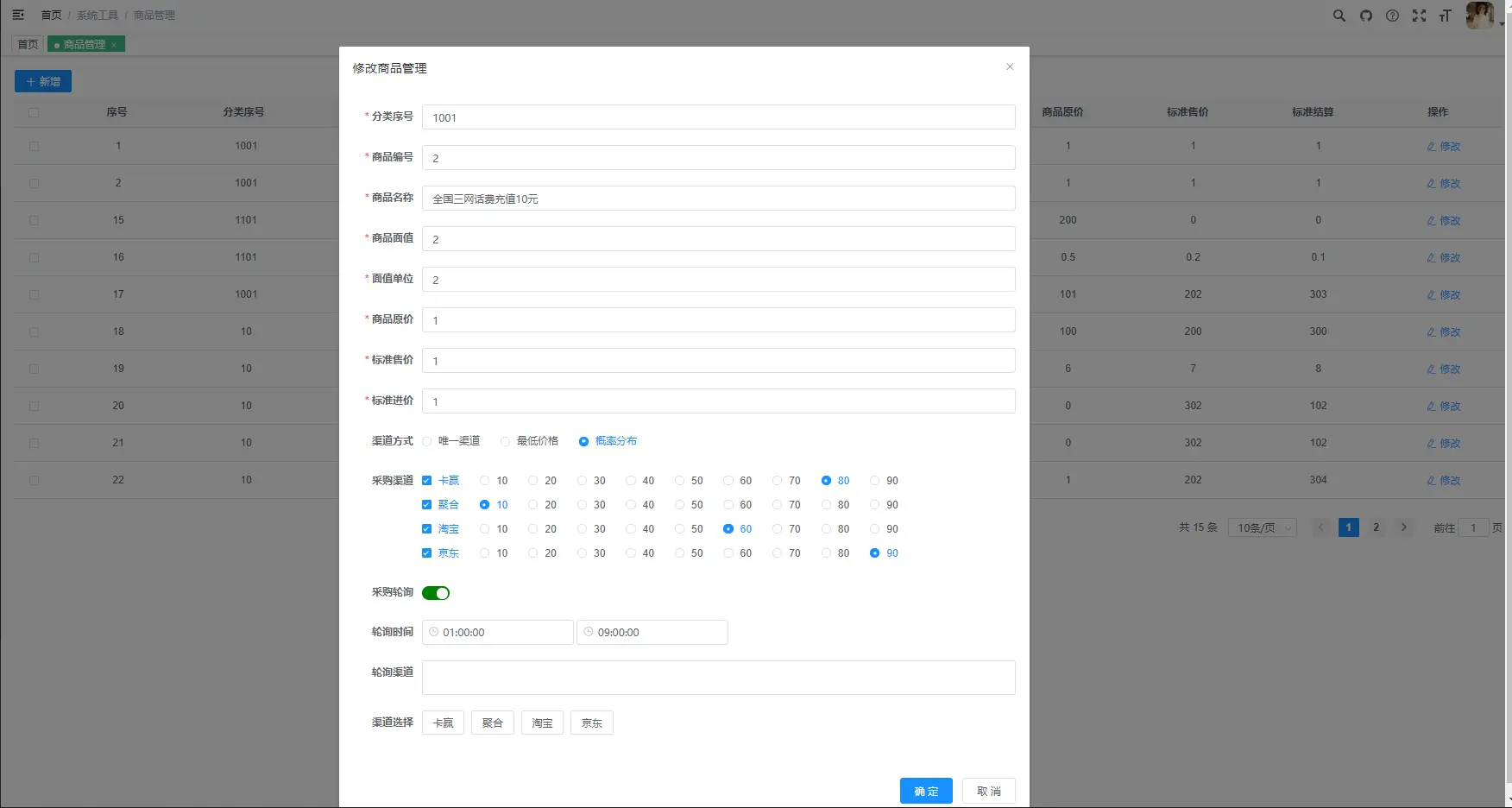
Task: Click edit icon 修改 for row 1
Action: click(1432, 147)
